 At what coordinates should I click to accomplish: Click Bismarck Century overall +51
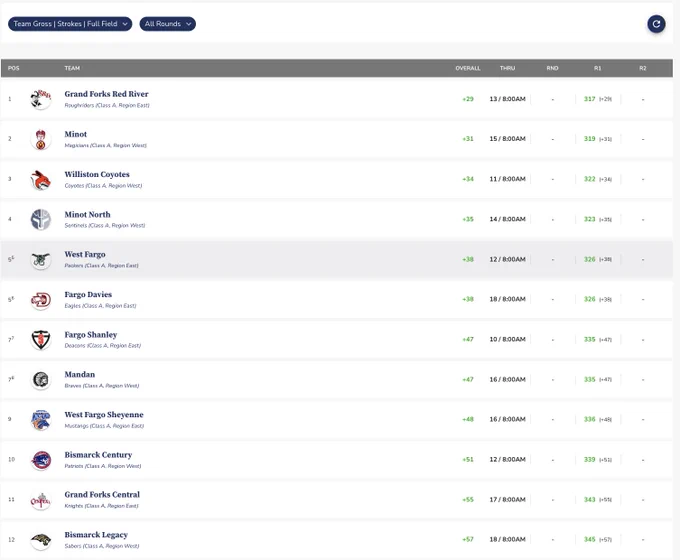point(468,460)
